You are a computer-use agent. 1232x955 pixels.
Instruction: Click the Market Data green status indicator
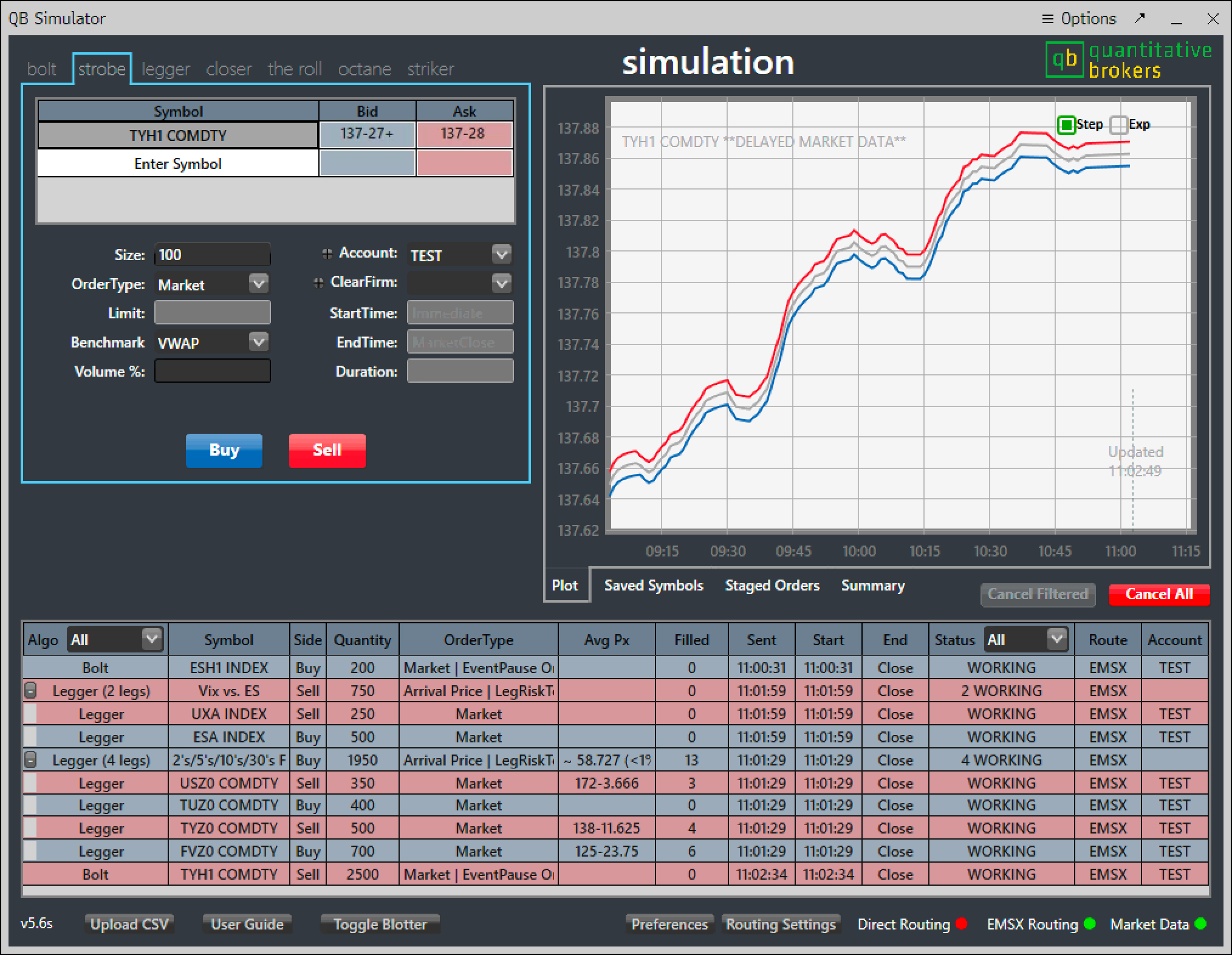1200,924
